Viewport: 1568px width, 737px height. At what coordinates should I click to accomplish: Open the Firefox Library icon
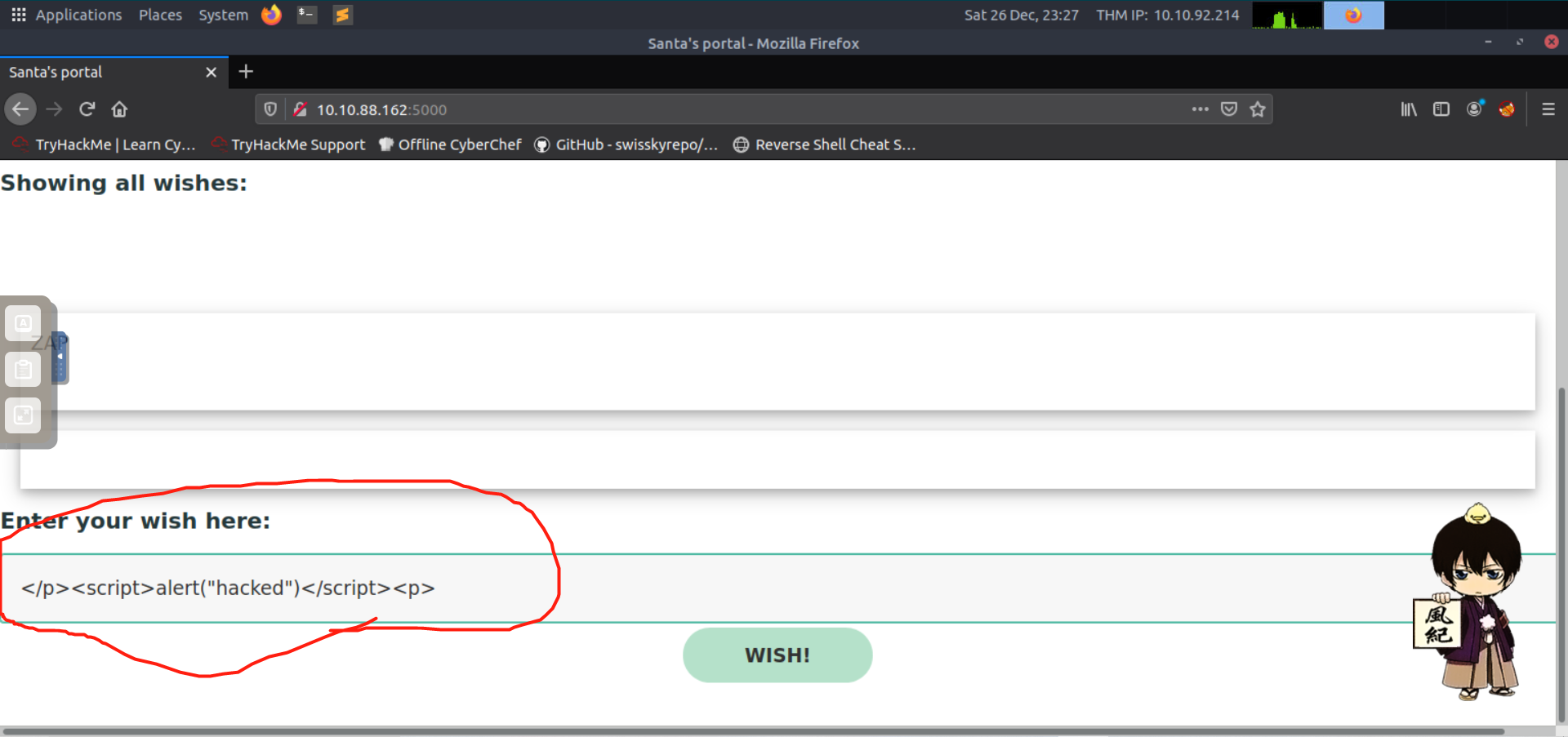[1409, 109]
